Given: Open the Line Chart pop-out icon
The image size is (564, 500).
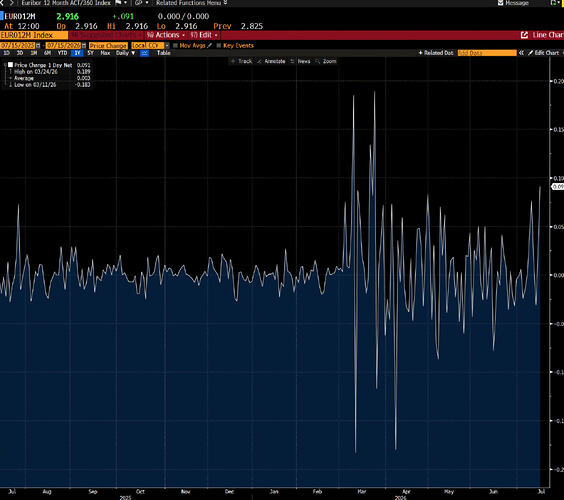Looking at the screenshot, I should (x=524, y=35).
